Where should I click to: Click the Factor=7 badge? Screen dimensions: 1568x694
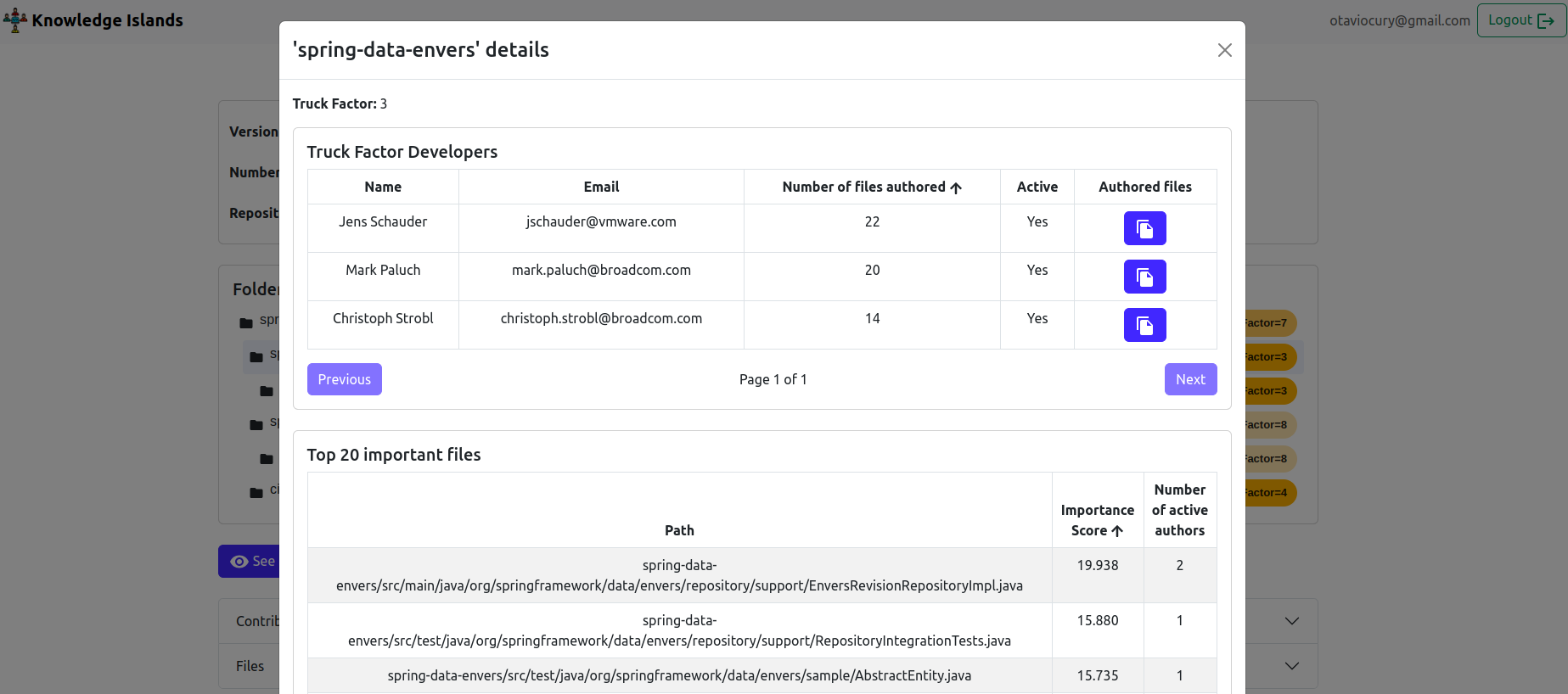1269,323
